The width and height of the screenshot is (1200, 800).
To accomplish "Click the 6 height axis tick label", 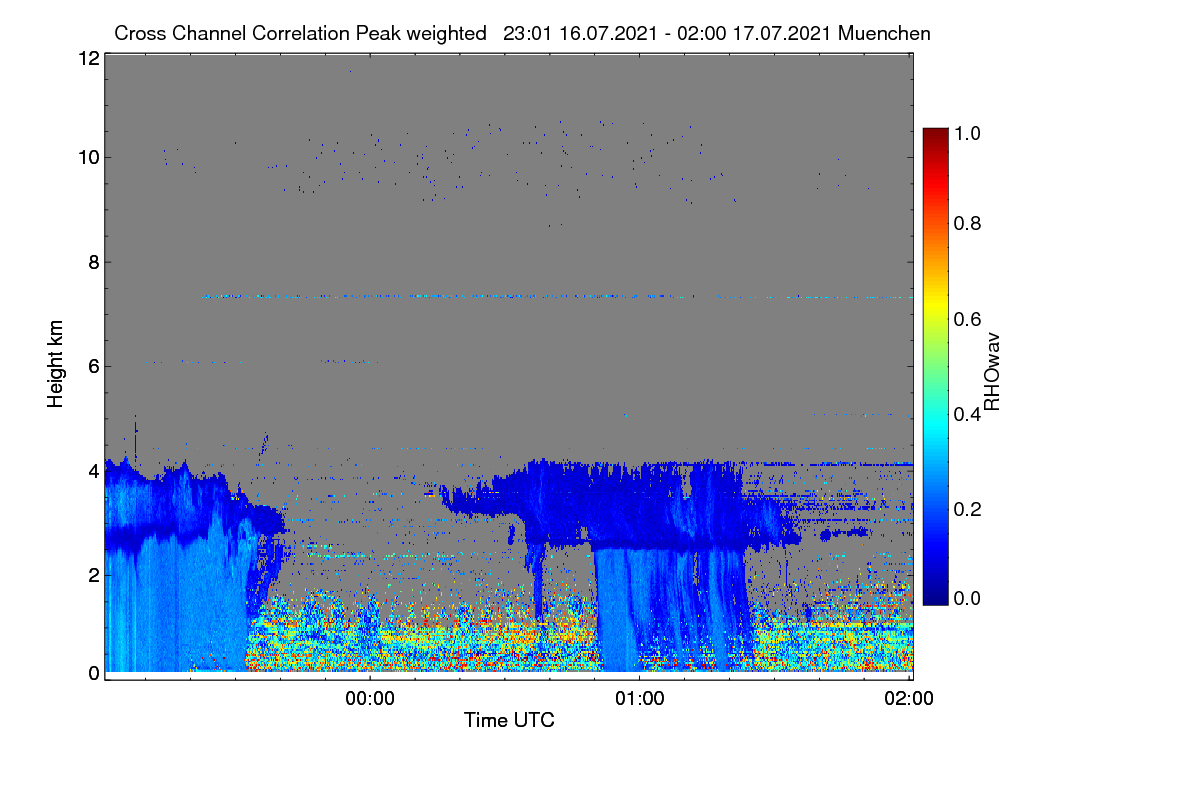I will 94,366.
